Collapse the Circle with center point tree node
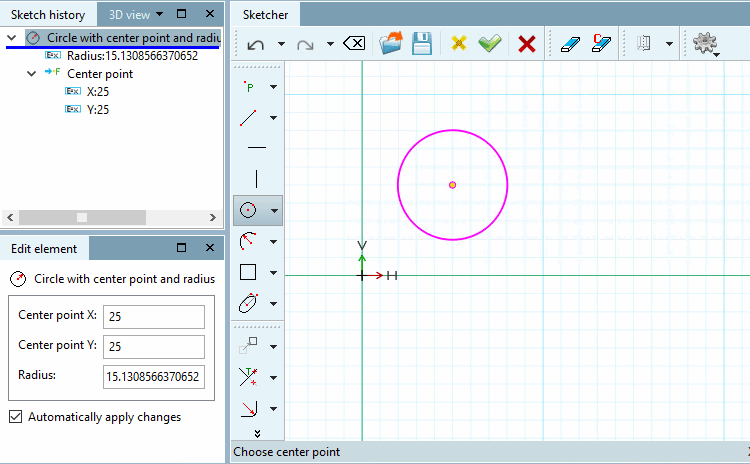 tap(12, 37)
